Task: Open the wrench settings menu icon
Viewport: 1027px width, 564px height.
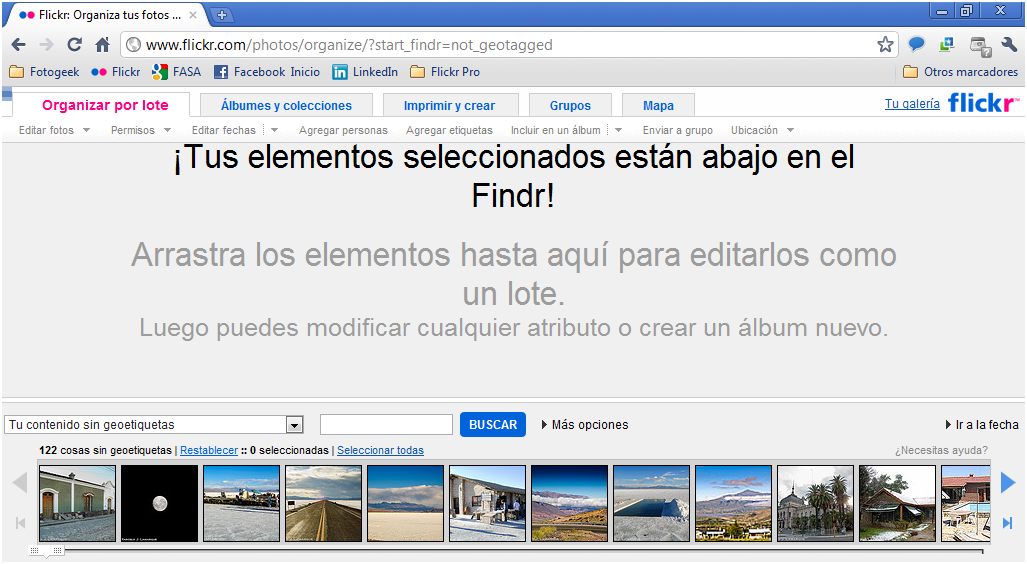Action: coord(1009,45)
